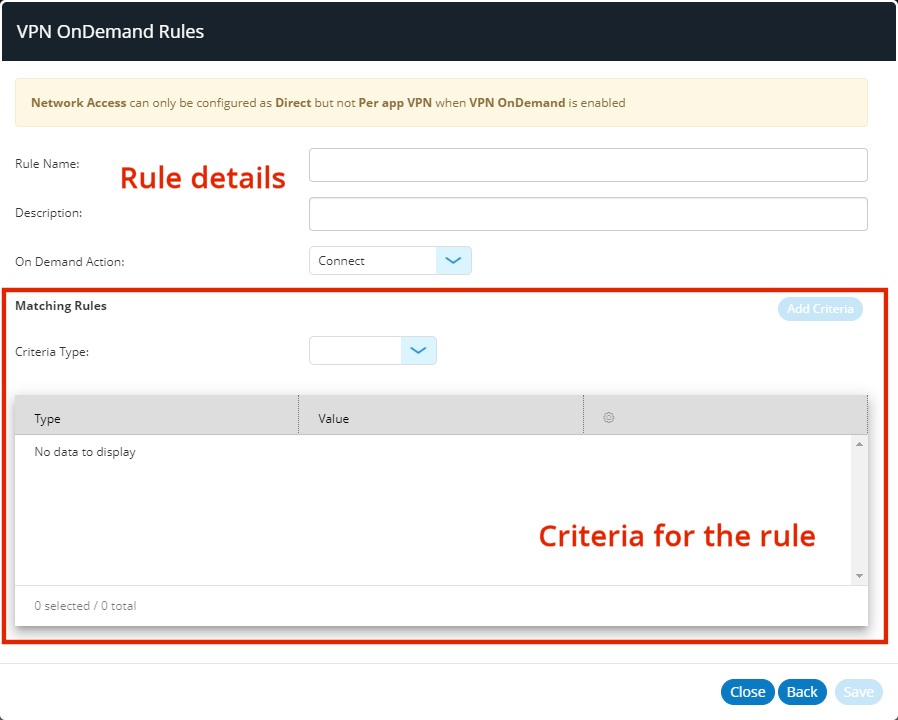
Task: Focus the Description input field
Action: [587, 214]
